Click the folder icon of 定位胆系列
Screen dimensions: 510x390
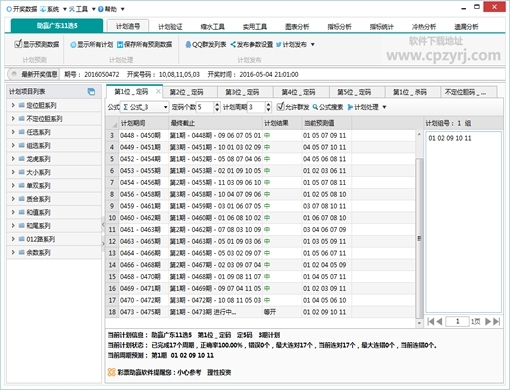coord(22,105)
